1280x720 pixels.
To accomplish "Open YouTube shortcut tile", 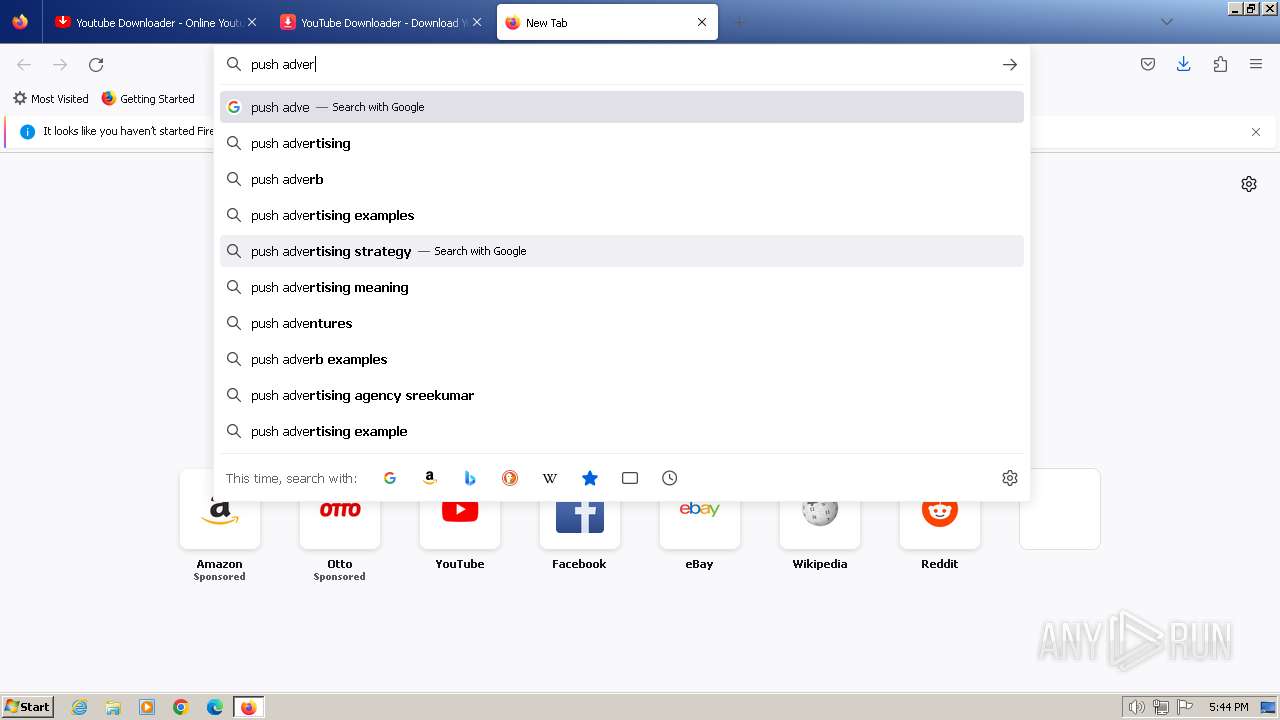I will point(460,520).
